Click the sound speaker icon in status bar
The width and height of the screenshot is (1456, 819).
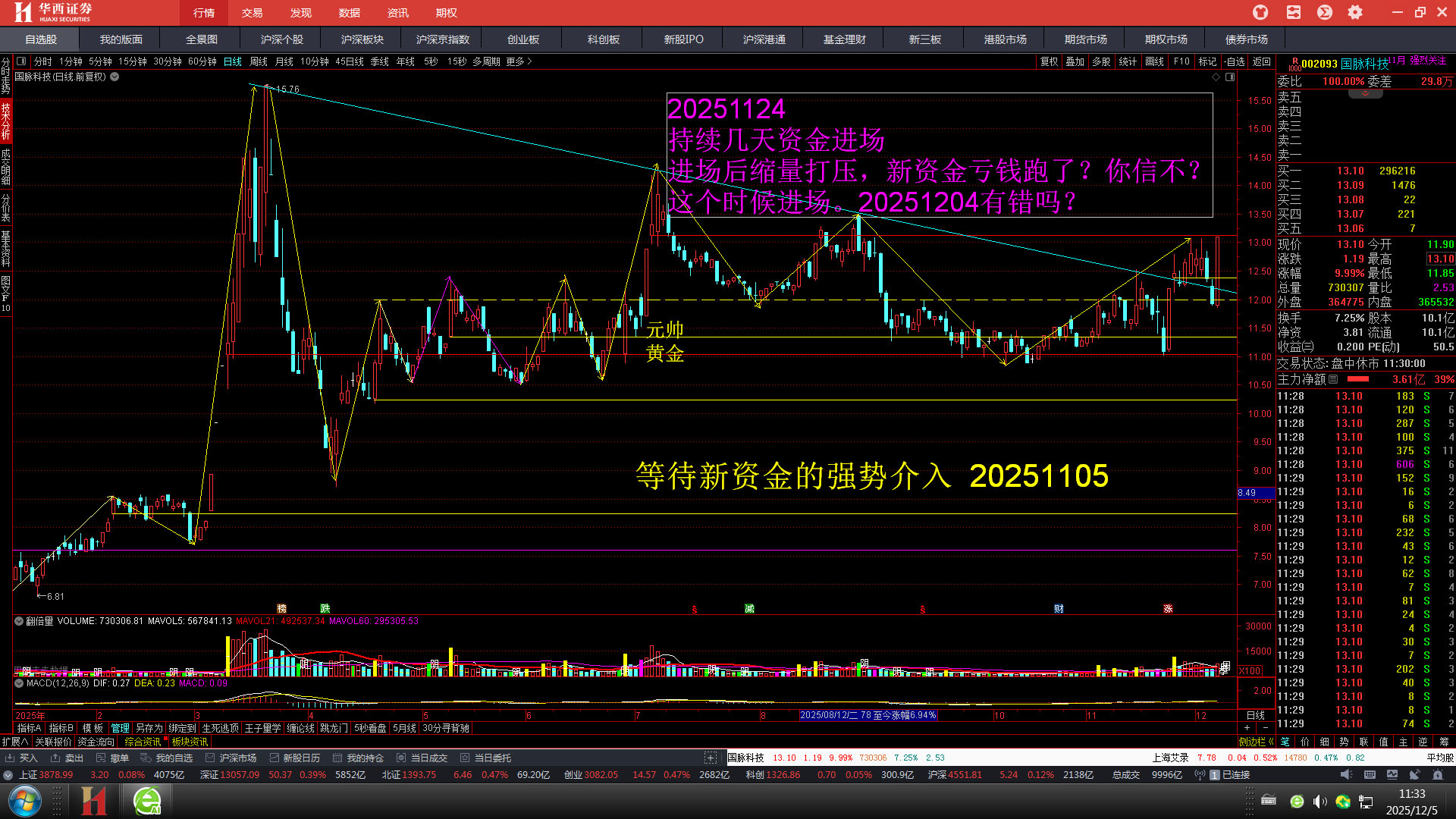tap(1346, 774)
